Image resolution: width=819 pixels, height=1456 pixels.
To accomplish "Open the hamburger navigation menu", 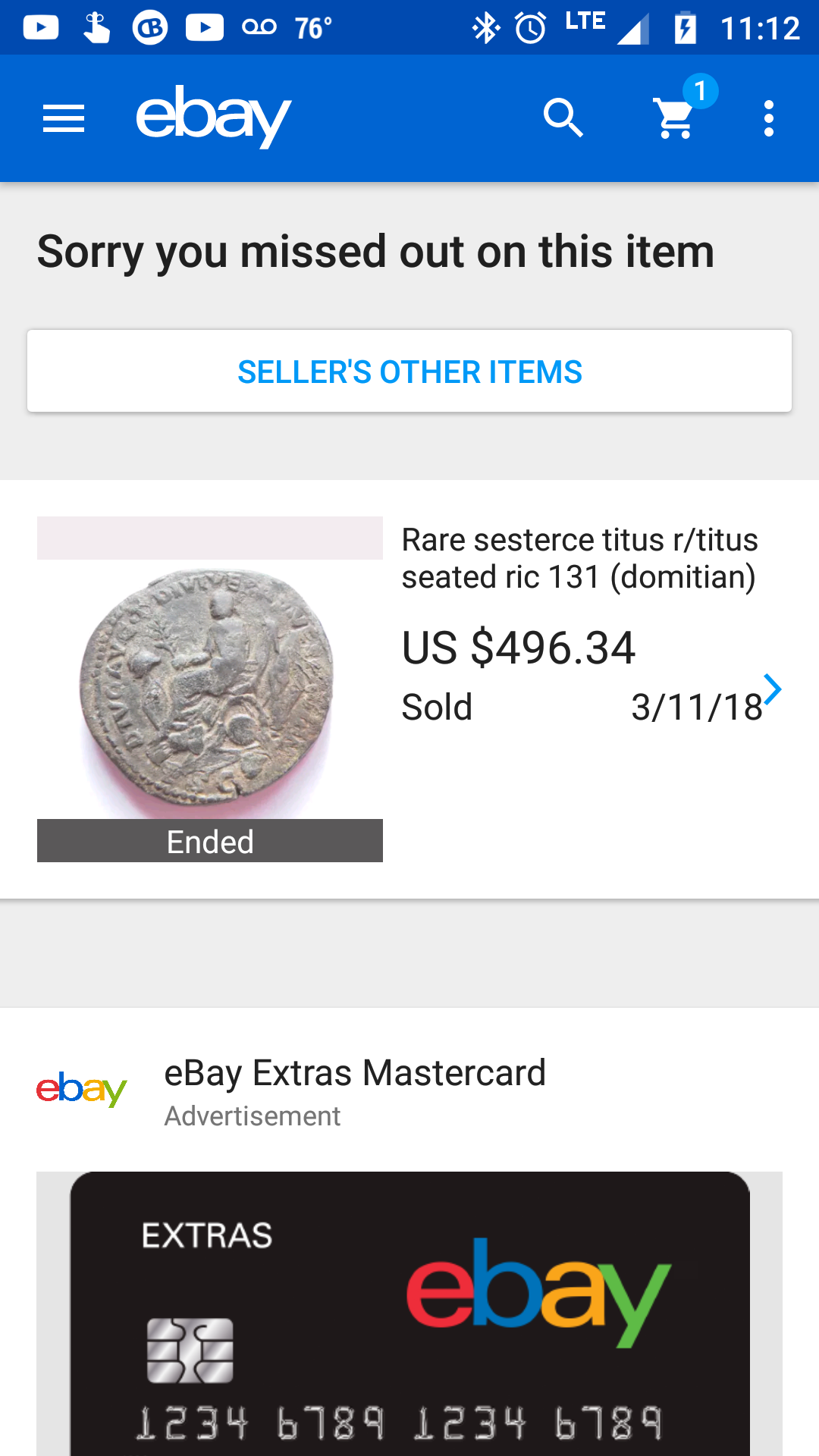I will (x=64, y=118).
